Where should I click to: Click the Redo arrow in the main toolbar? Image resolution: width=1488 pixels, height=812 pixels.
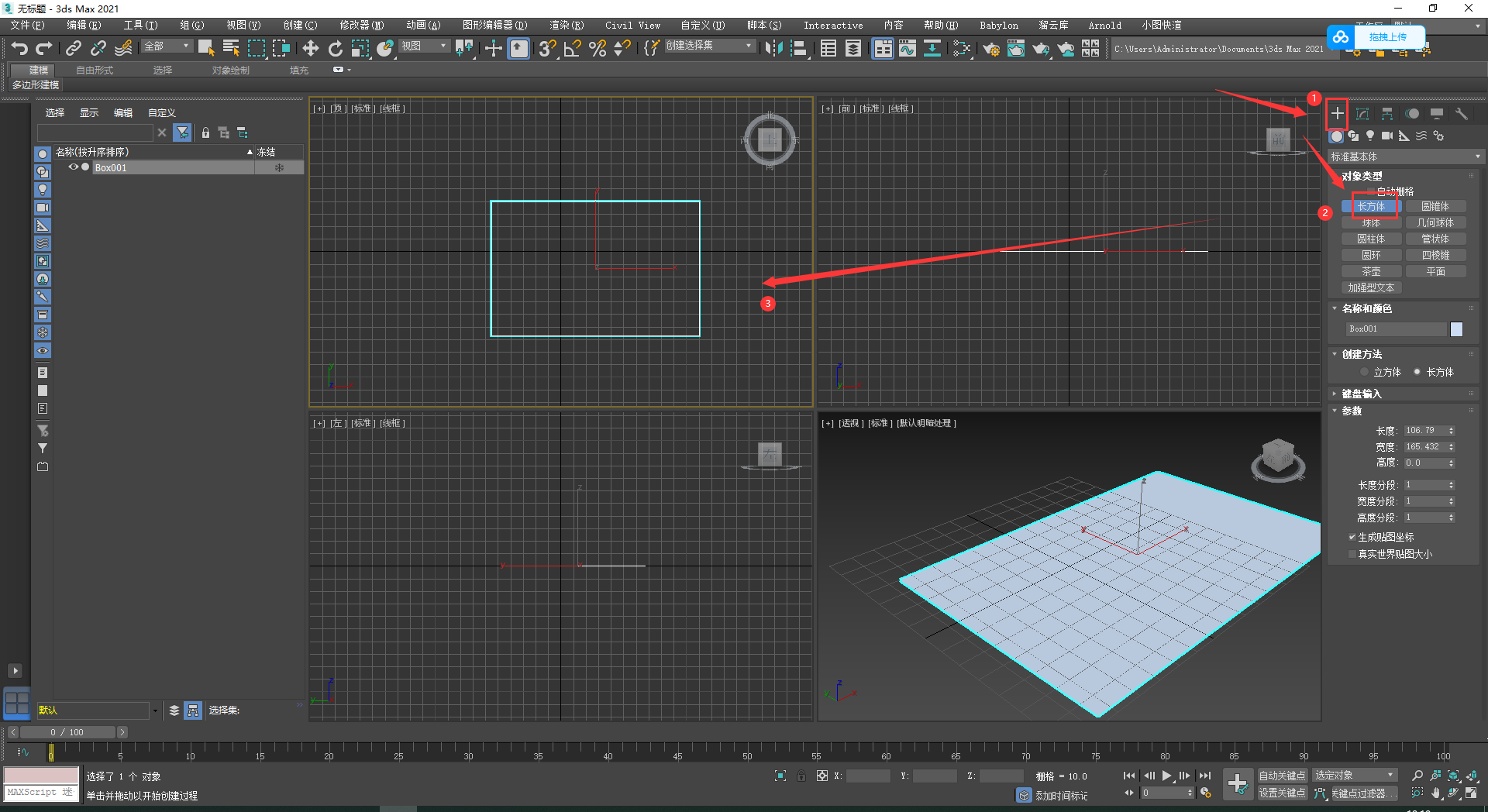[x=44, y=49]
